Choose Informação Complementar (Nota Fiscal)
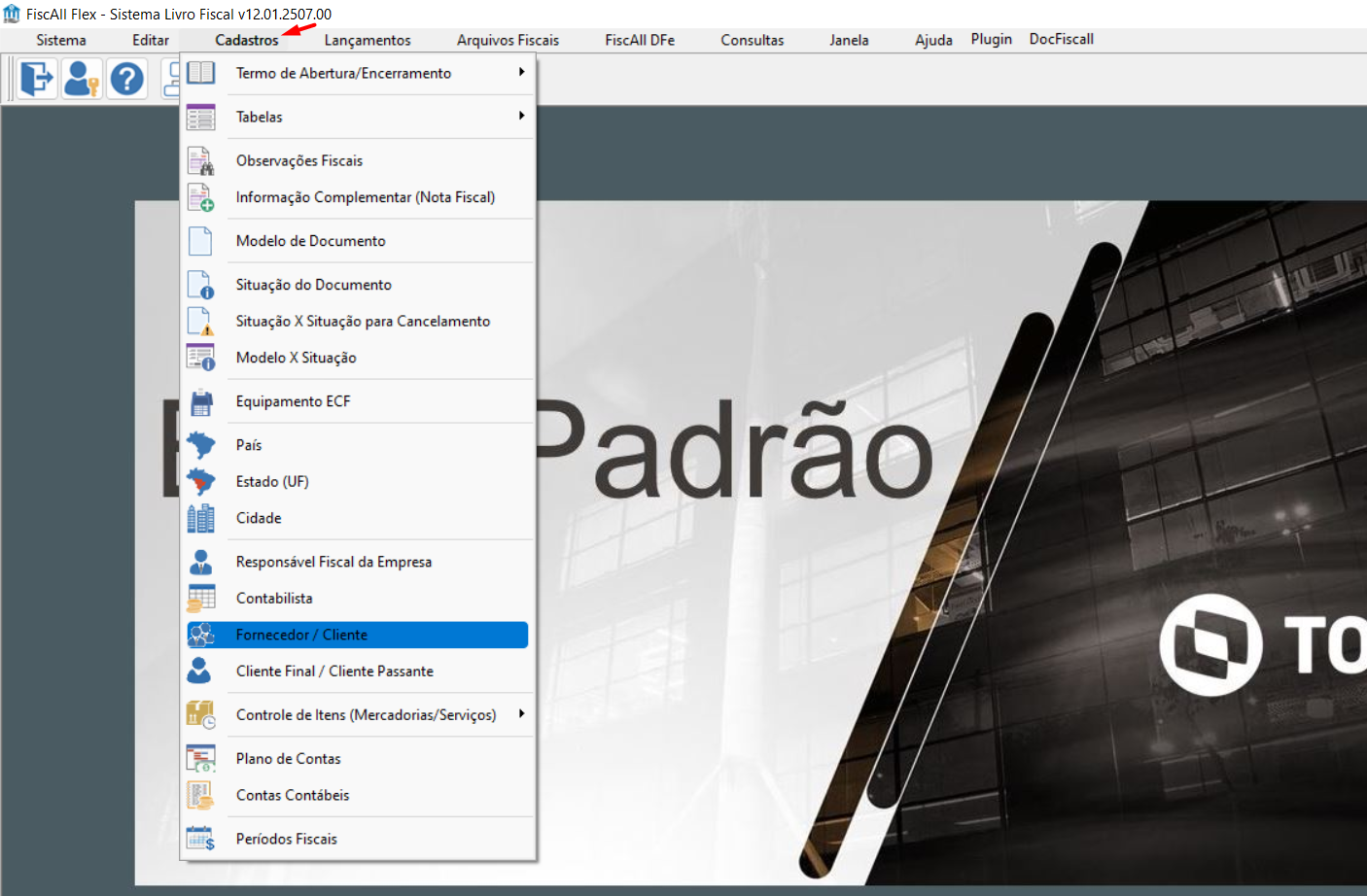The width and height of the screenshot is (1367, 896). click(358, 197)
